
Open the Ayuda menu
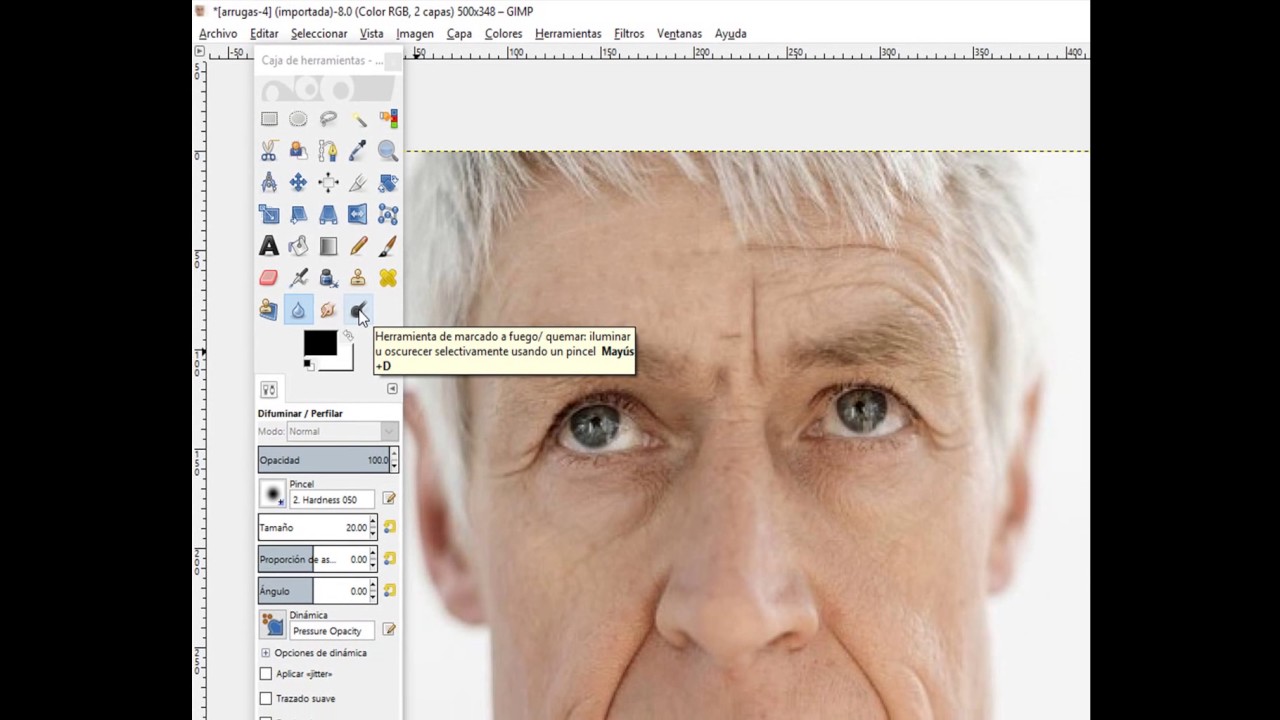tap(730, 33)
